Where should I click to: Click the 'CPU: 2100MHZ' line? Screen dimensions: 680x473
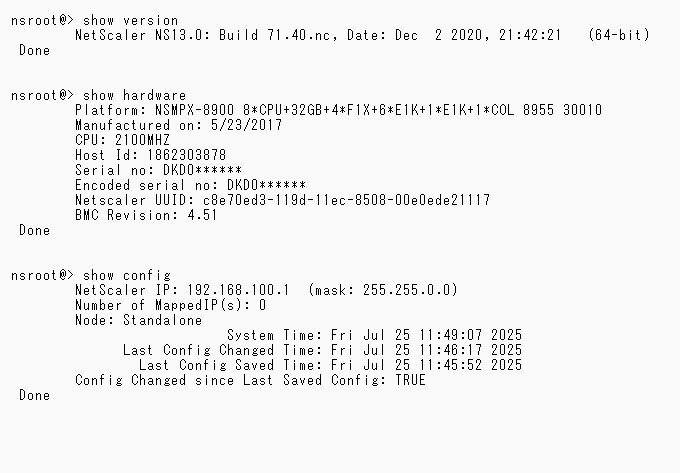[x=123, y=140]
